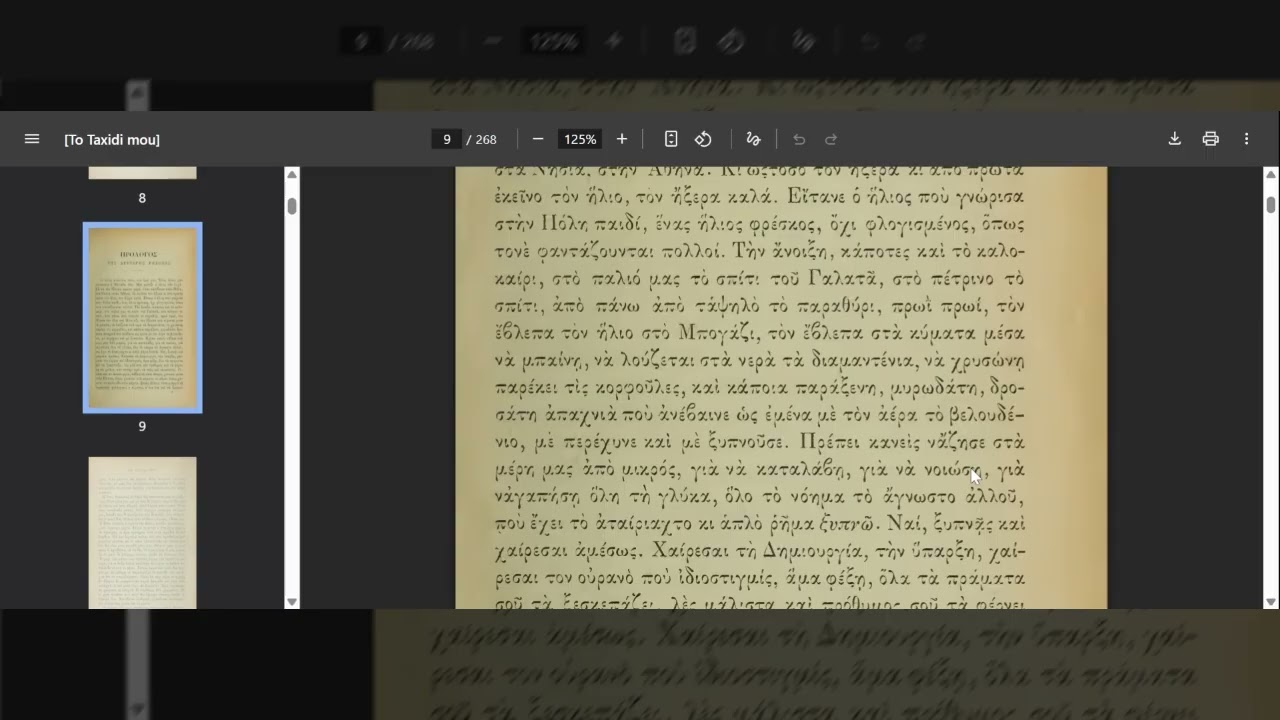Viewport: 1280px width, 720px height.
Task: Click the zoom in plus icon
Action: point(622,139)
